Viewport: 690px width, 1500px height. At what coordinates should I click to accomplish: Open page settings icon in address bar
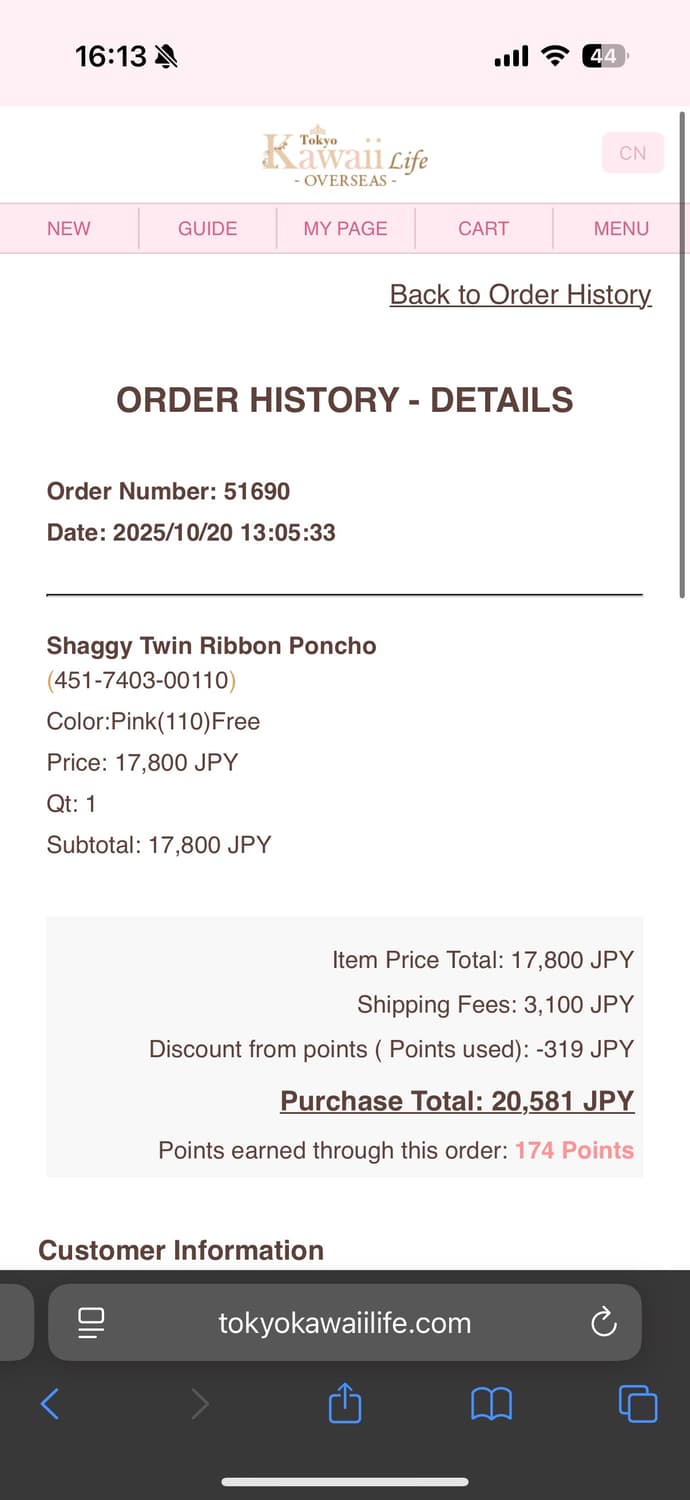tap(91, 1323)
